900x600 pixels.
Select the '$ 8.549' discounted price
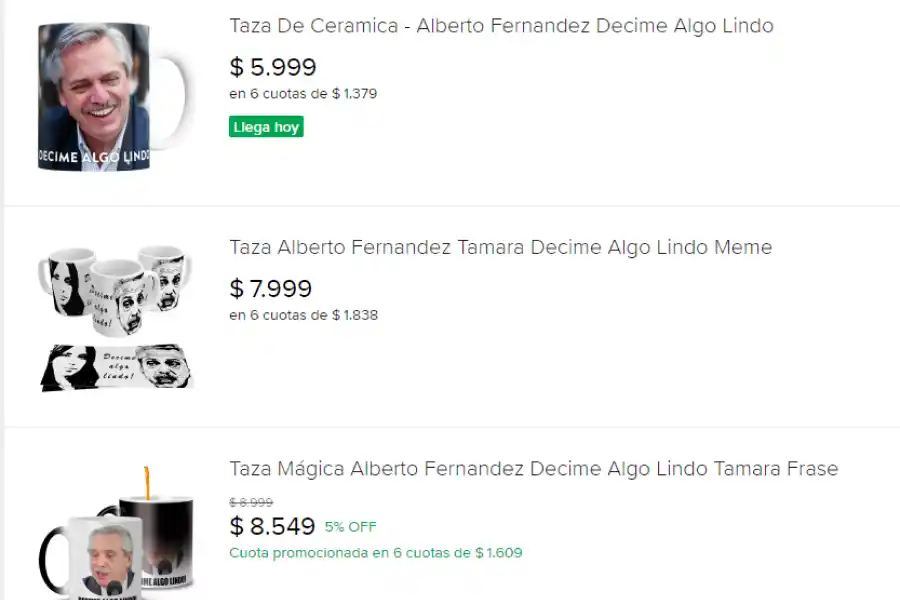coord(272,526)
